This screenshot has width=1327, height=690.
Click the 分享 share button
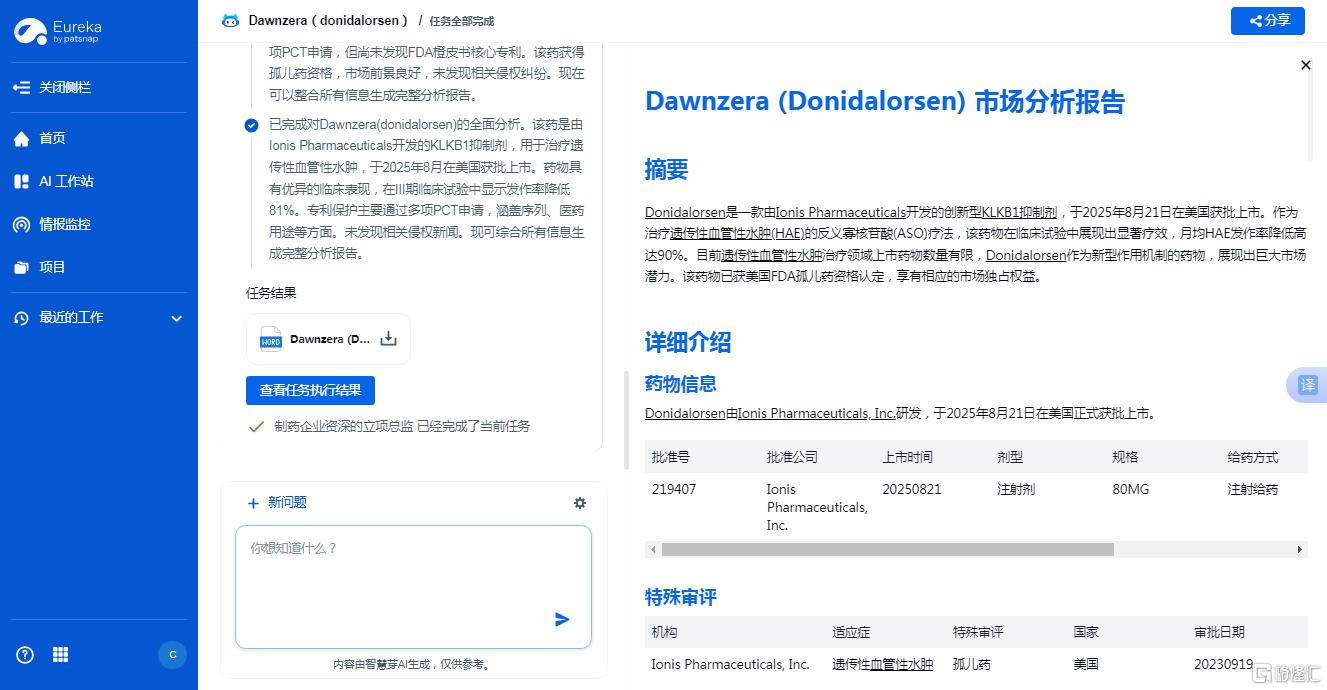(x=1267, y=20)
